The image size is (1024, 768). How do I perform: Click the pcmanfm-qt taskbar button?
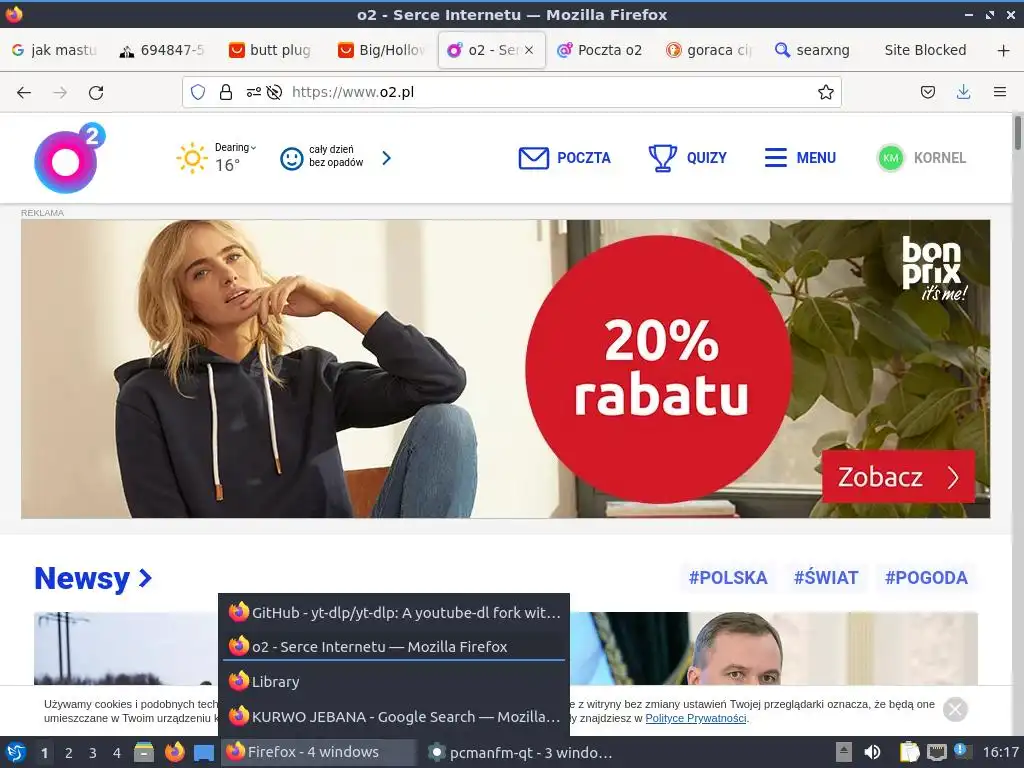point(520,752)
